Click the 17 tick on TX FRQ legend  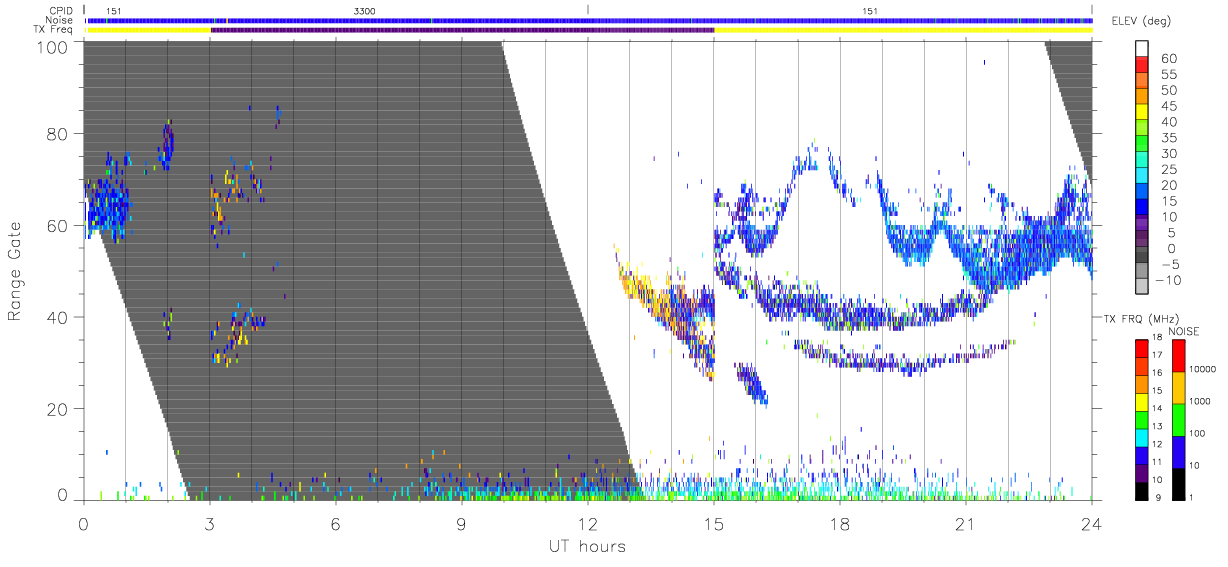(1157, 355)
